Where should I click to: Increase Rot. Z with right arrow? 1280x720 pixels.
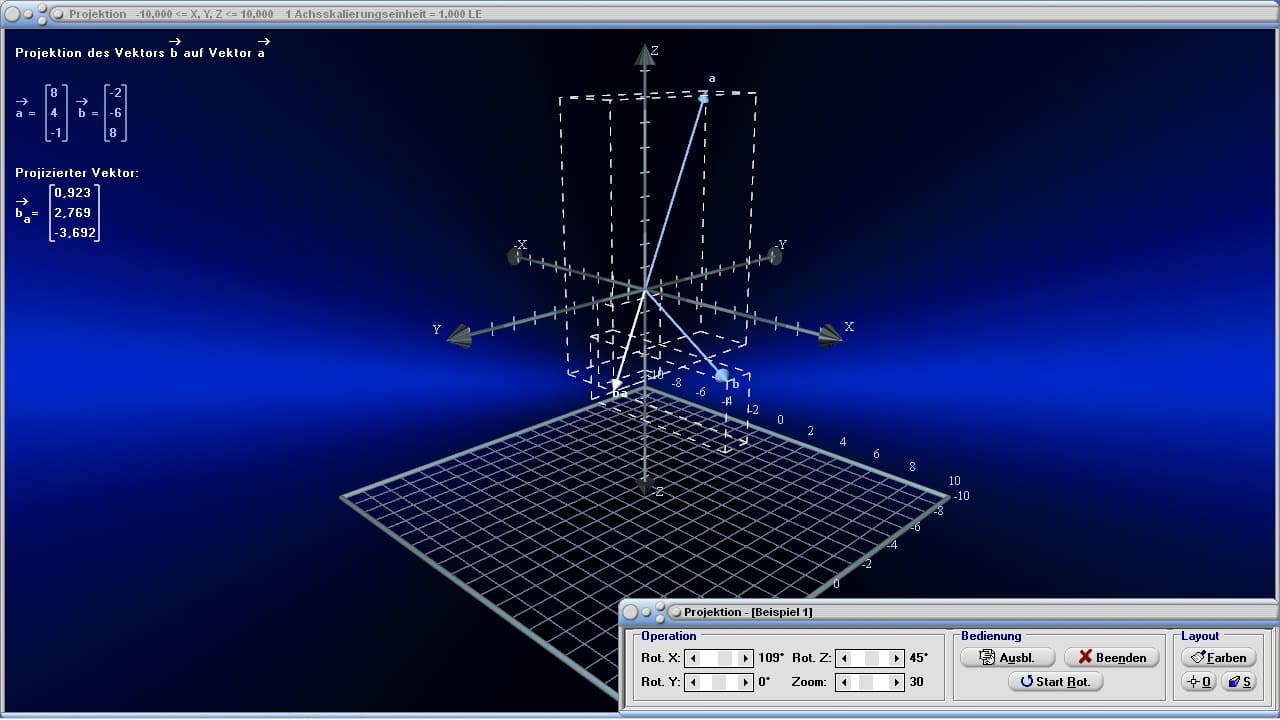tap(898, 658)
